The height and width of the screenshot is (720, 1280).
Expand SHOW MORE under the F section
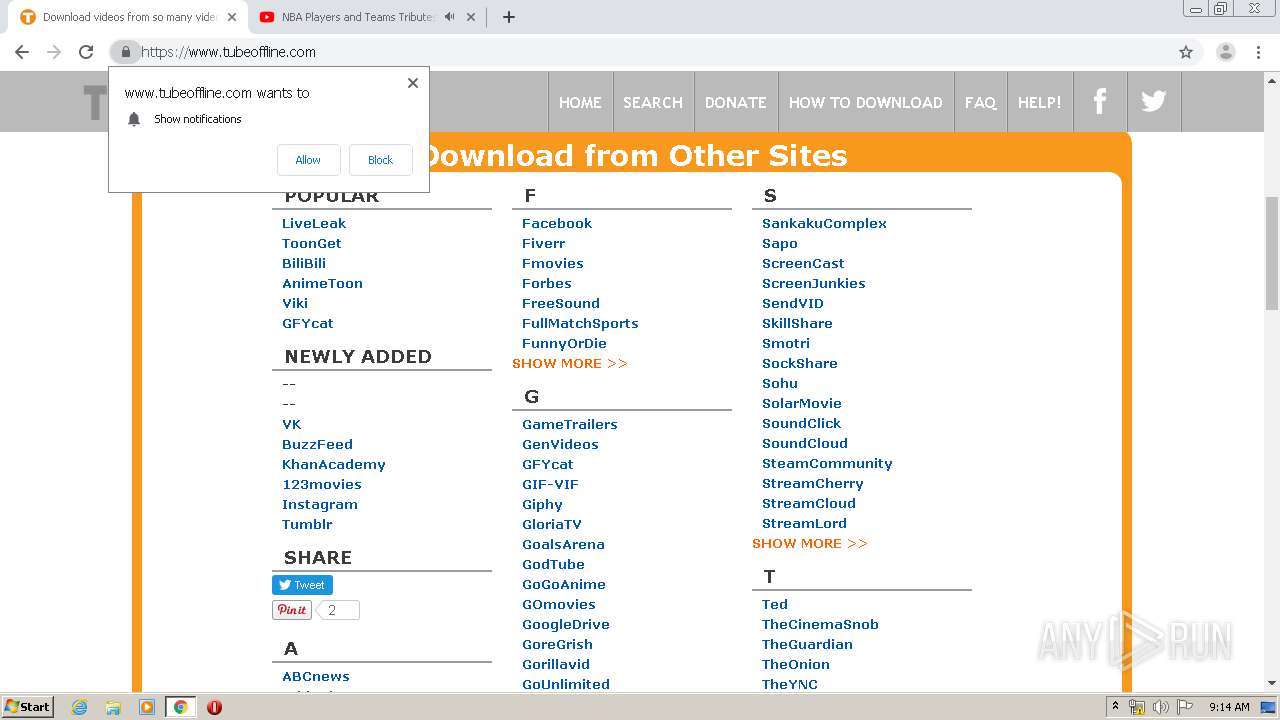pyautogui.click(x=570, y=363)
